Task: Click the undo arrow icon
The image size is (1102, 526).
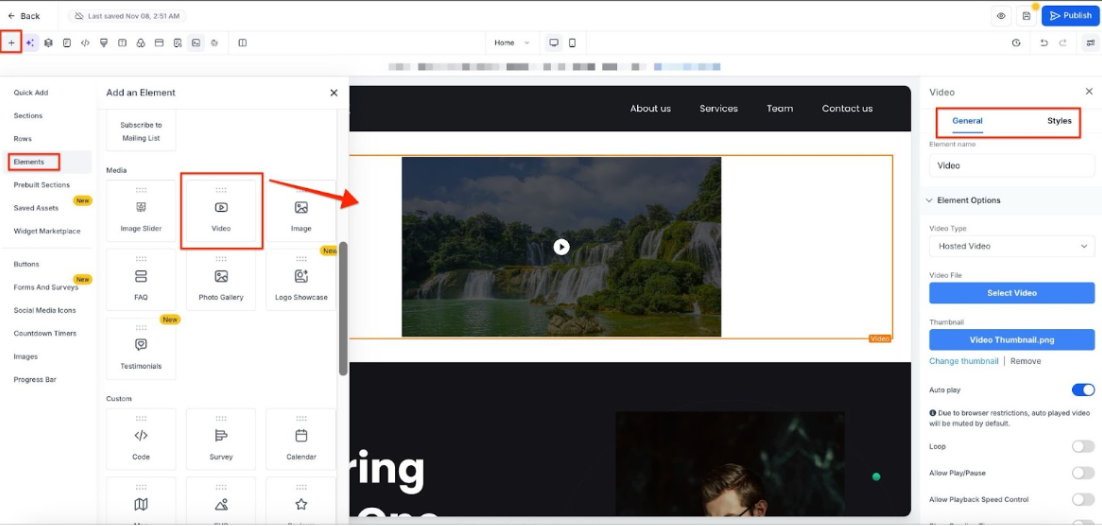Action: 1044,43
